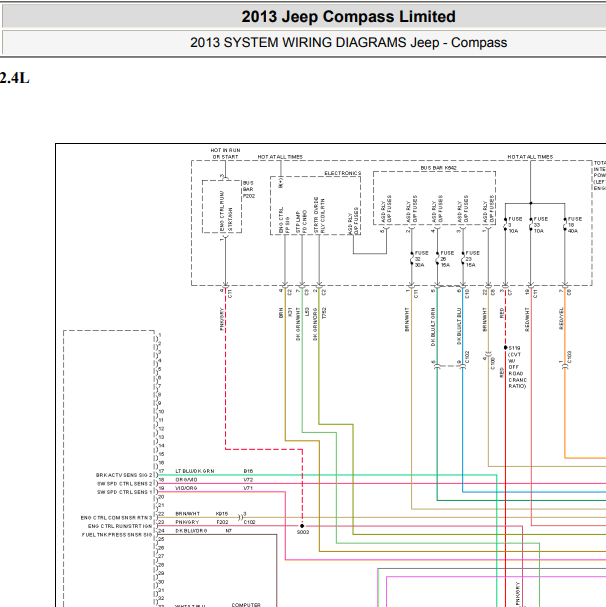Image resolution: width=606 pixels, height=607 pixels.
Task: Click the 'ENG CTRL RUN/STRT IGN' pin label
Action: click(x=120, y=526)
